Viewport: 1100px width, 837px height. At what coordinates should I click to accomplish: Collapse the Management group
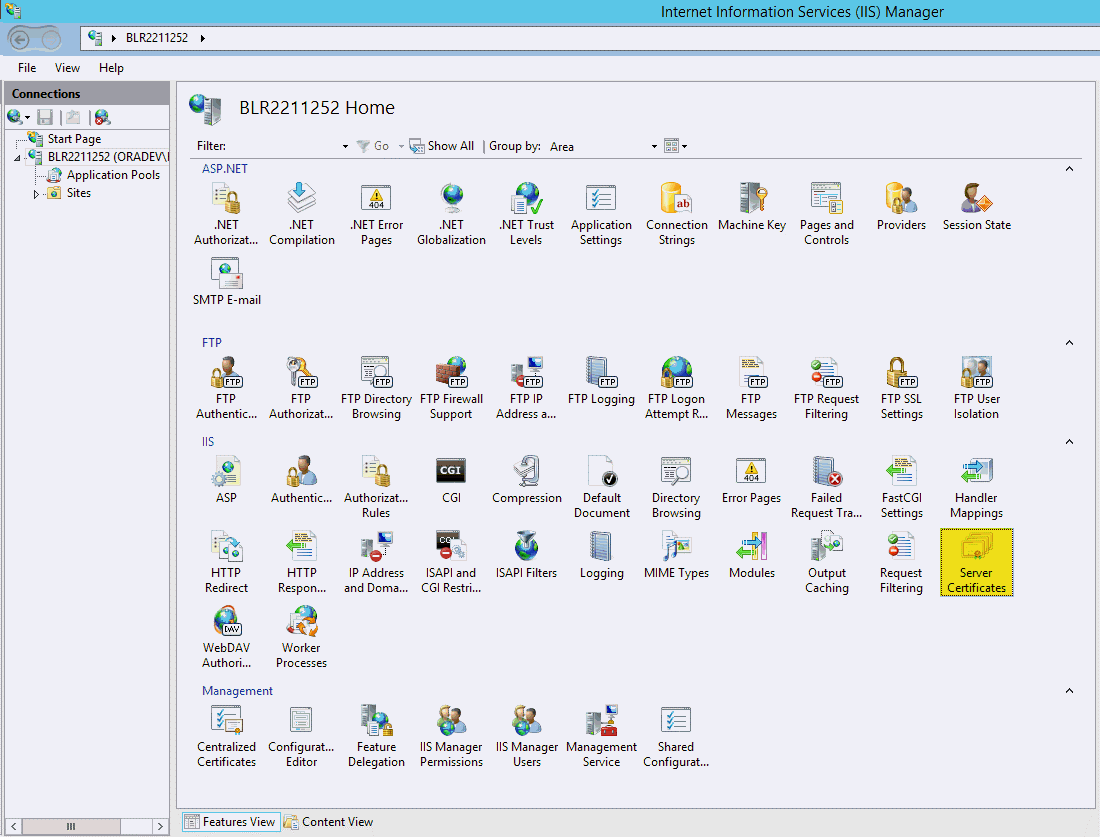(1069, 690)
